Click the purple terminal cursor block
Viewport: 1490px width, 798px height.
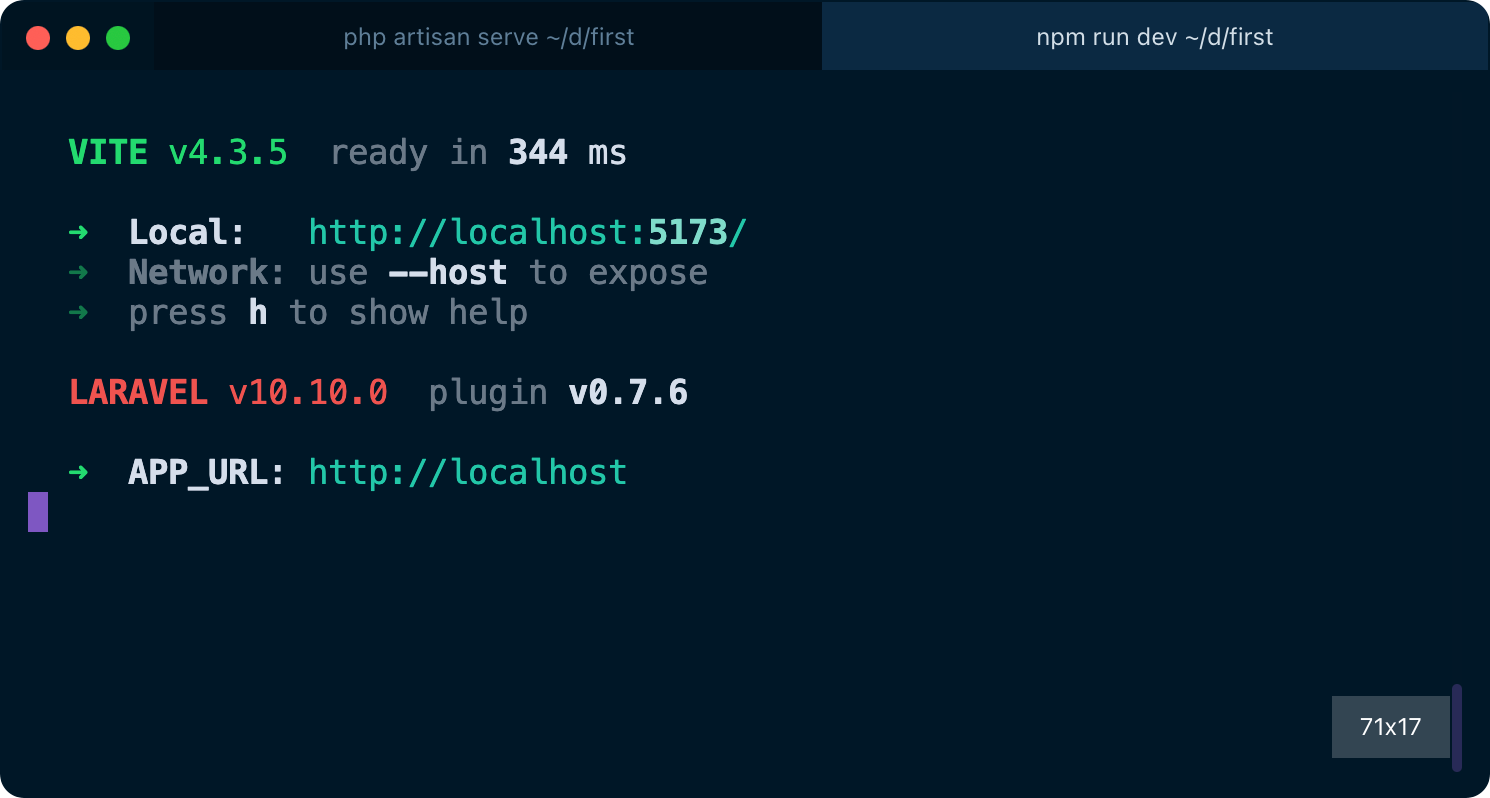coord(38,512)
